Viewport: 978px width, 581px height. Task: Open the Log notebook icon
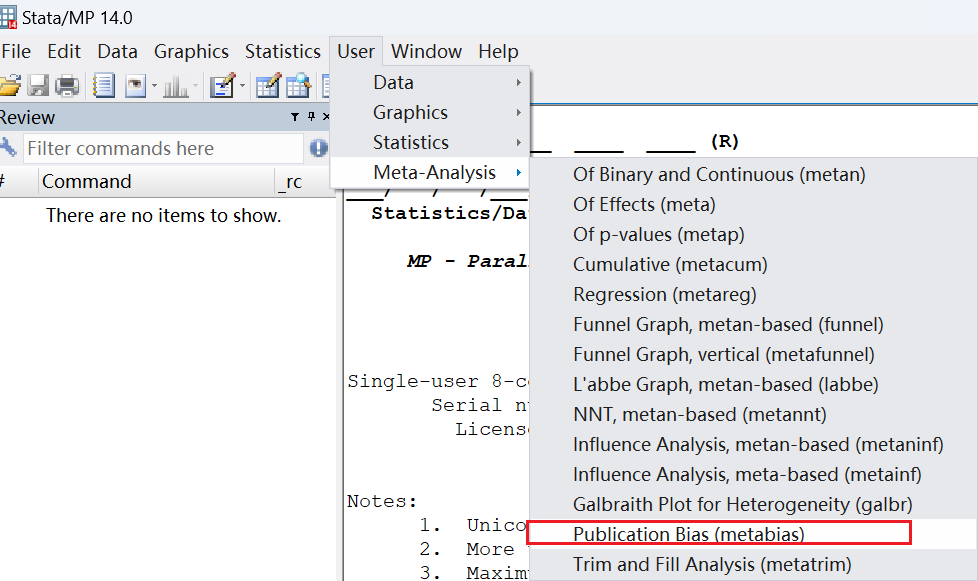coord(104,85)
